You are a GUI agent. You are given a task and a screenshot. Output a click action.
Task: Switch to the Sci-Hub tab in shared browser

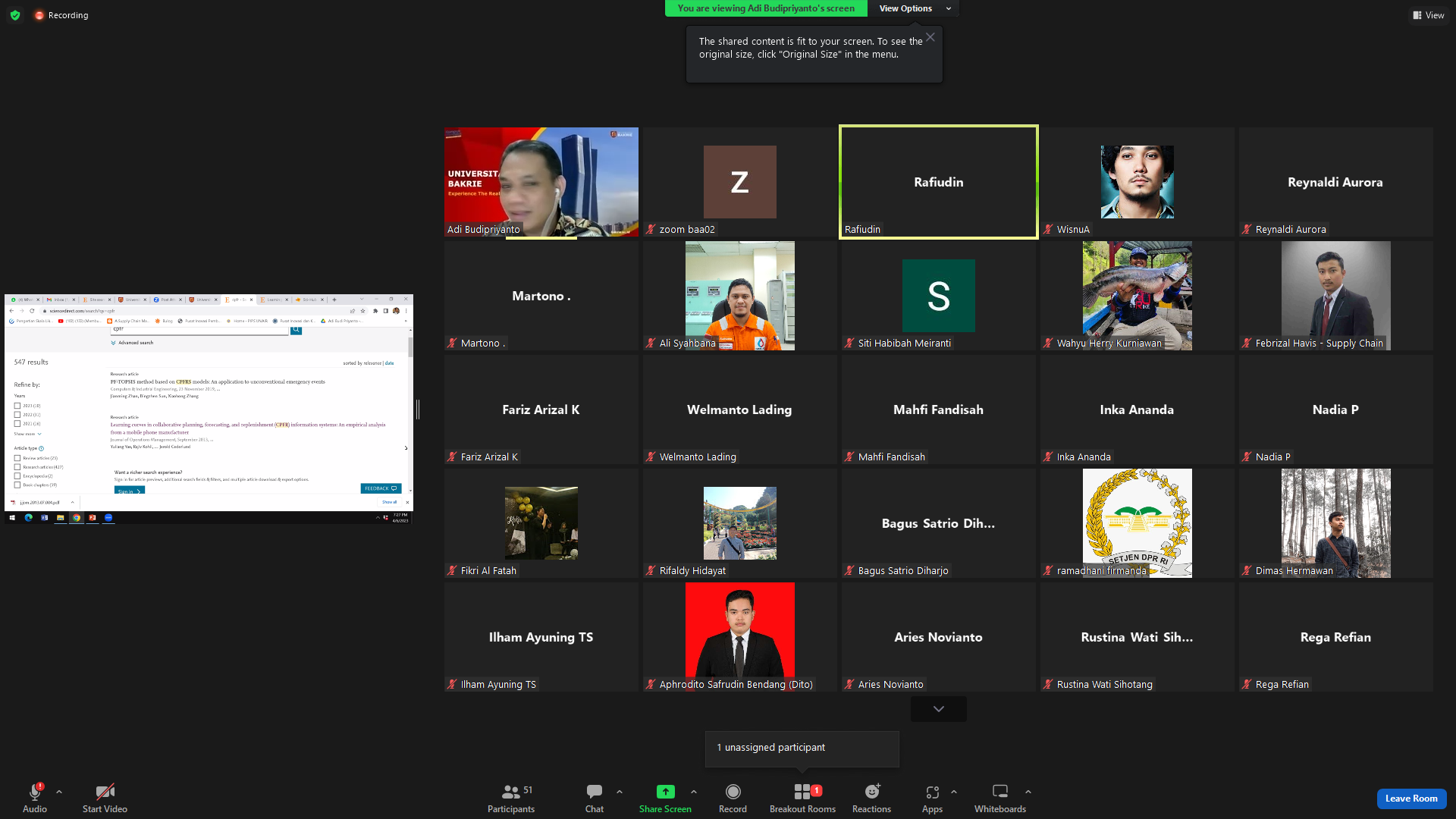(x=308, y=300)
